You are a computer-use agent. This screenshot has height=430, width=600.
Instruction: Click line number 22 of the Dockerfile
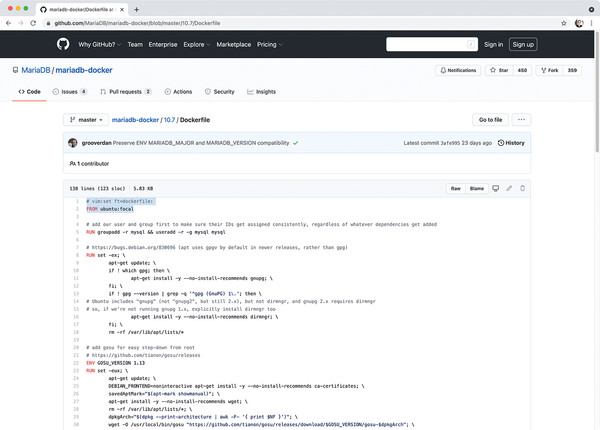click(76, 363)
